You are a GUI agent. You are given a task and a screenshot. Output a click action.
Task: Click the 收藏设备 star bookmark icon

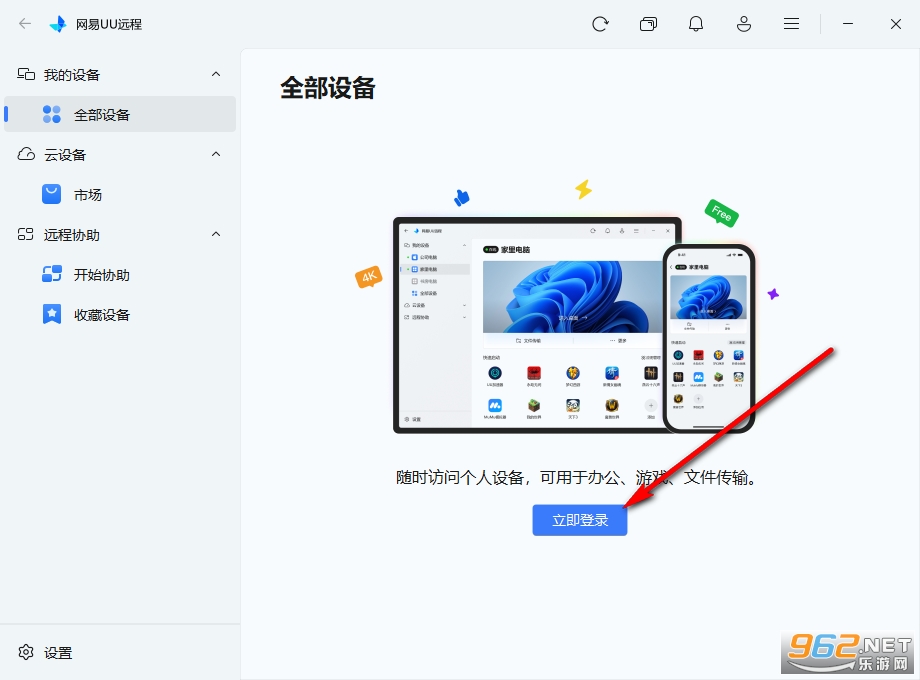pyautogui.click(x=52, y=314)
